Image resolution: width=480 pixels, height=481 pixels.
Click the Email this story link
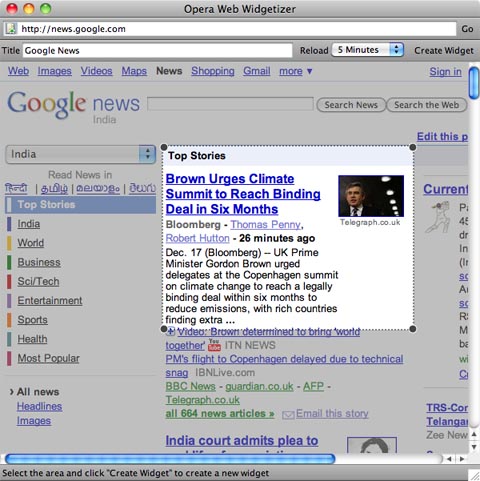click(332, 414)
